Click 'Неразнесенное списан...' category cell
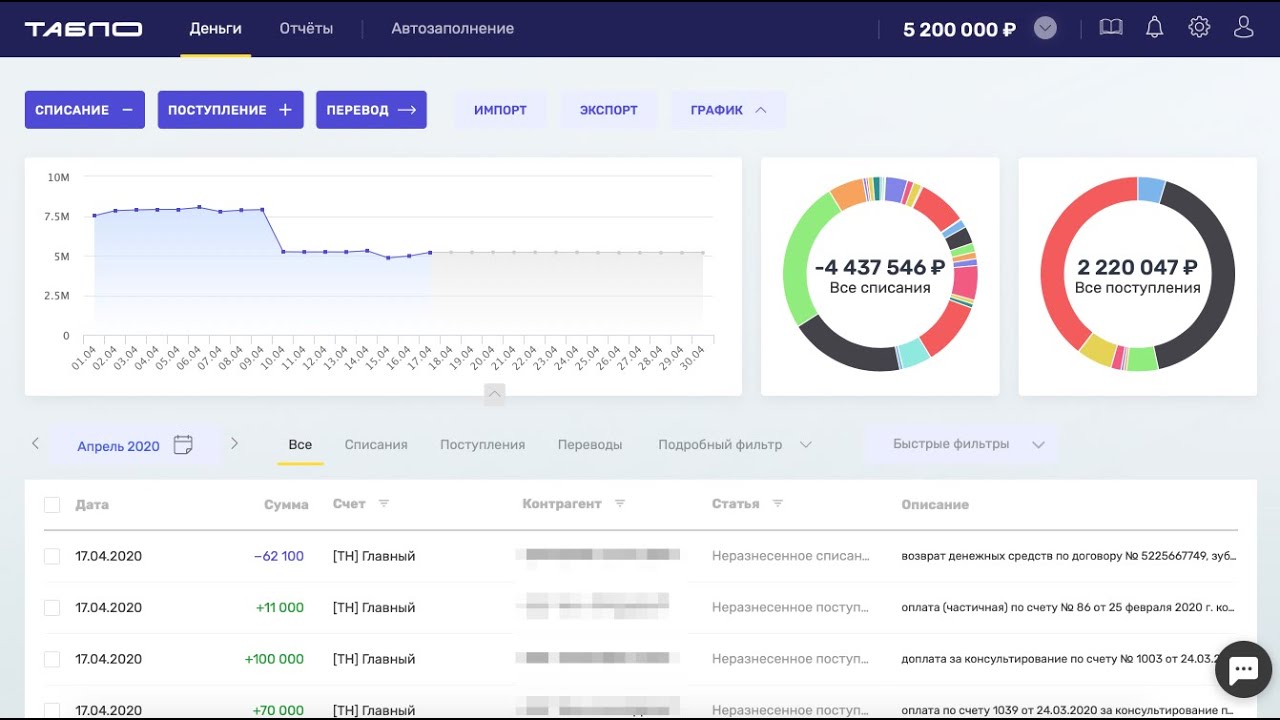 point(791,556)
